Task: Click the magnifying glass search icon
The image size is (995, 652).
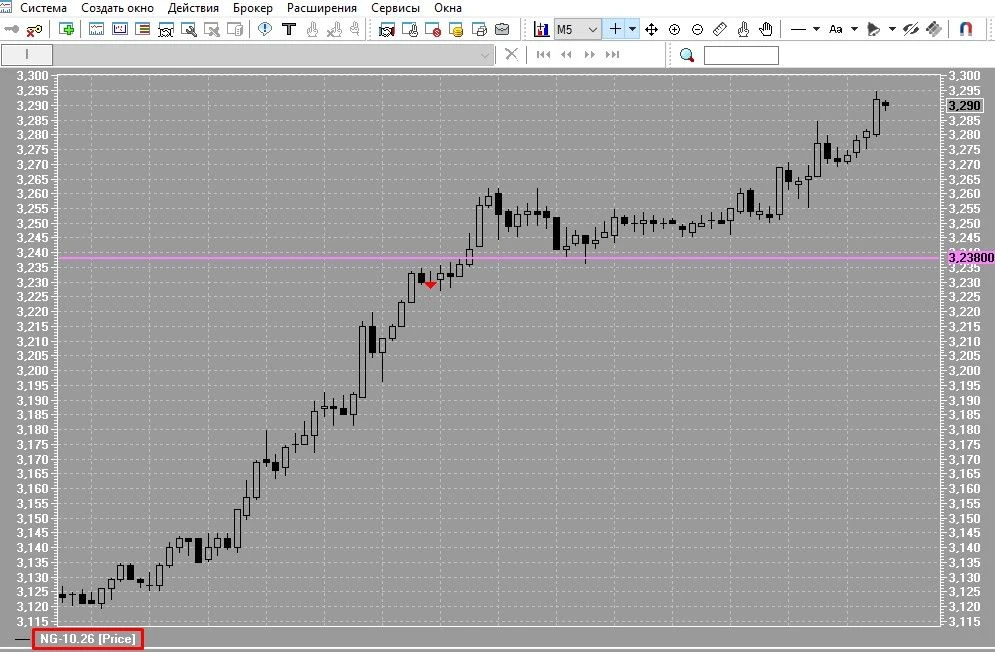Action: 687,55
